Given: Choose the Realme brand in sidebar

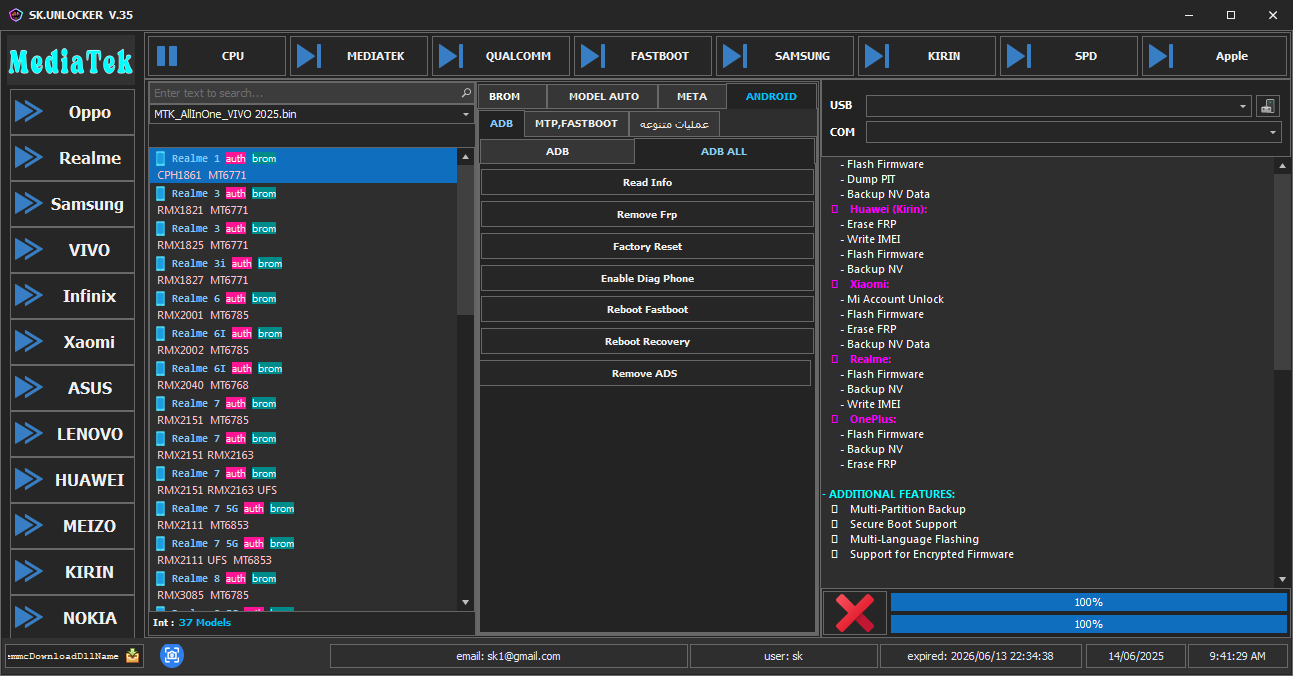Looking at the screenshot, I should pyautogui.click(x=72, y=158).
